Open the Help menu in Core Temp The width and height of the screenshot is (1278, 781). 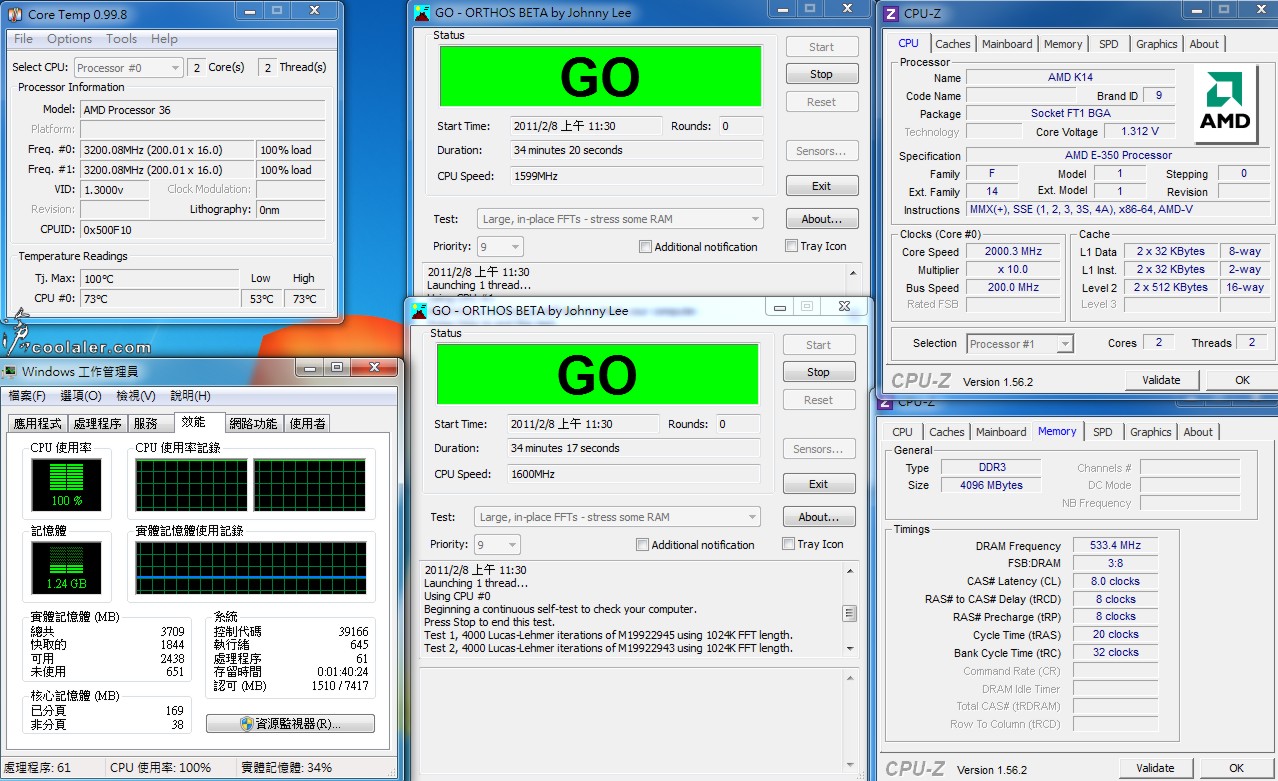point(164,39)
